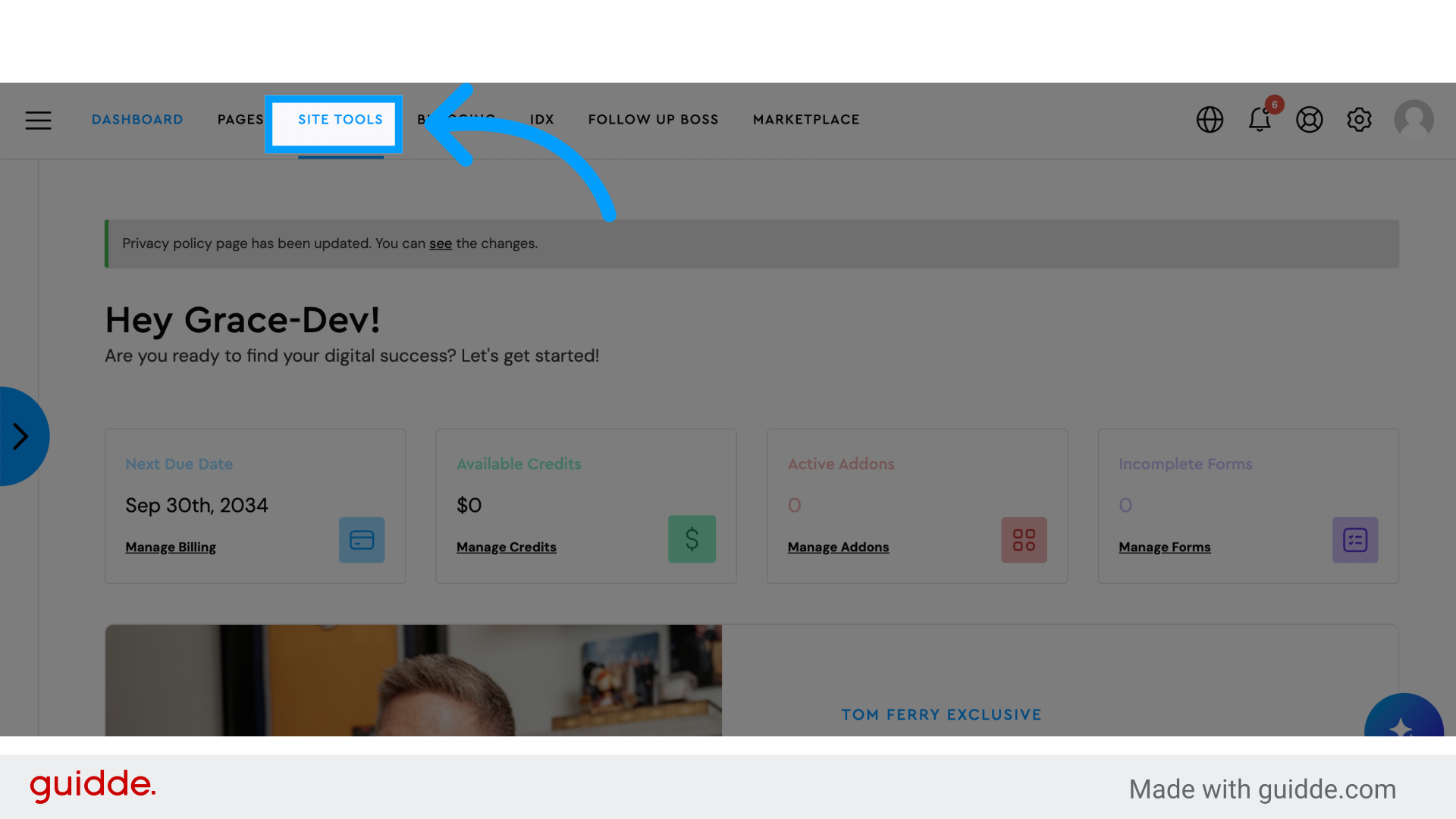The width and height of the screenshot is (1456, 819).
Task: Open the settings gear icon
Action: 1359,120
